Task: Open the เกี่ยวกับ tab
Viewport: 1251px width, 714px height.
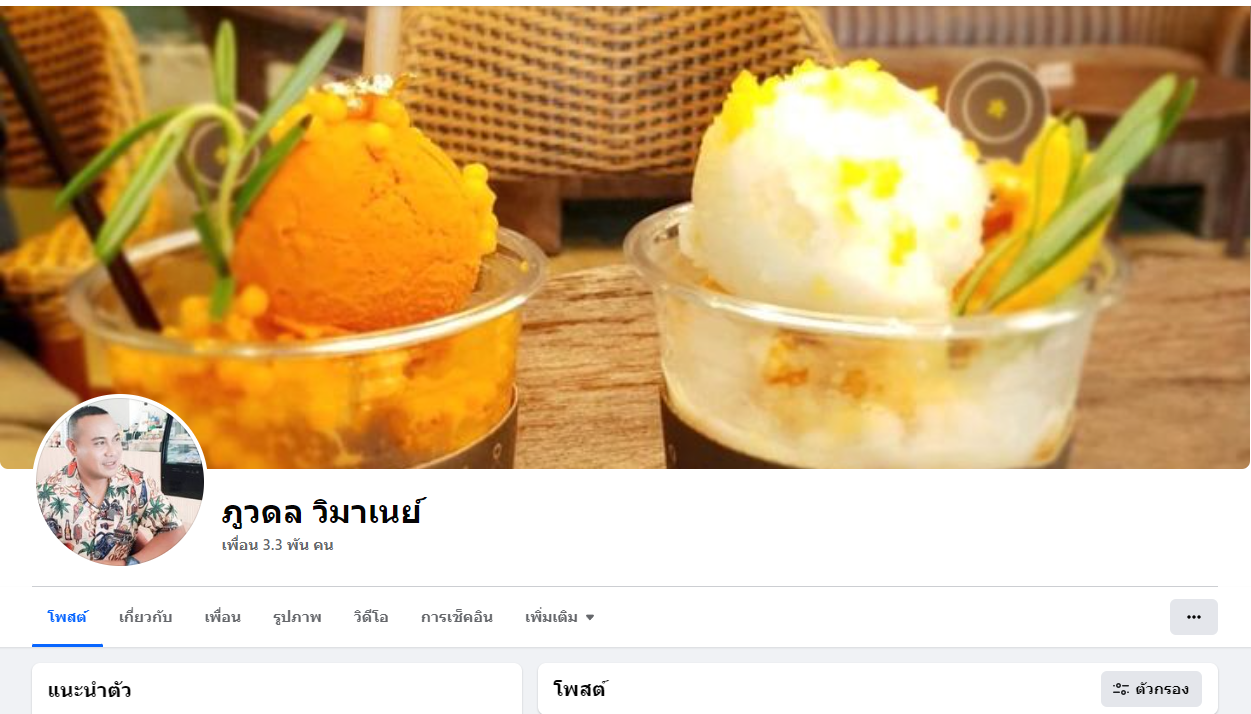Action: (x=145, y=617)
